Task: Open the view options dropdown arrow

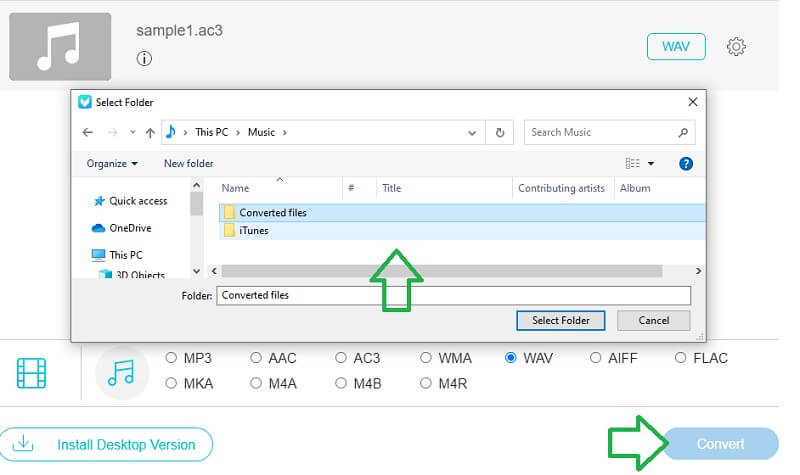Action: [x=651, y=163]
